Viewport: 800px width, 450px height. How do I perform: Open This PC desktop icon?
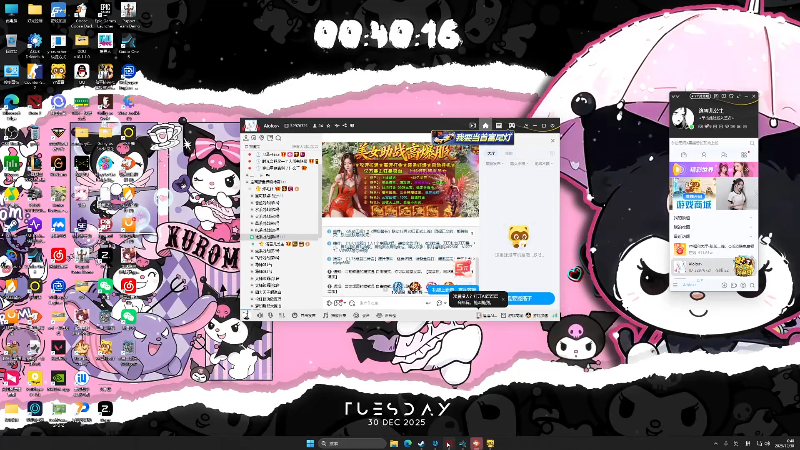[11, 13]
